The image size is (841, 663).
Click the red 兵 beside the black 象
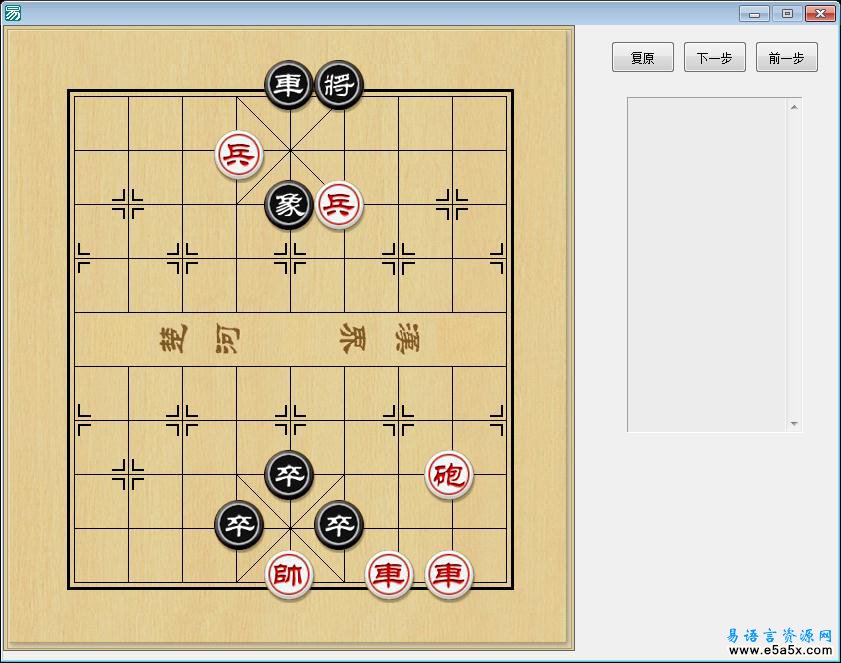pos(339,206)
